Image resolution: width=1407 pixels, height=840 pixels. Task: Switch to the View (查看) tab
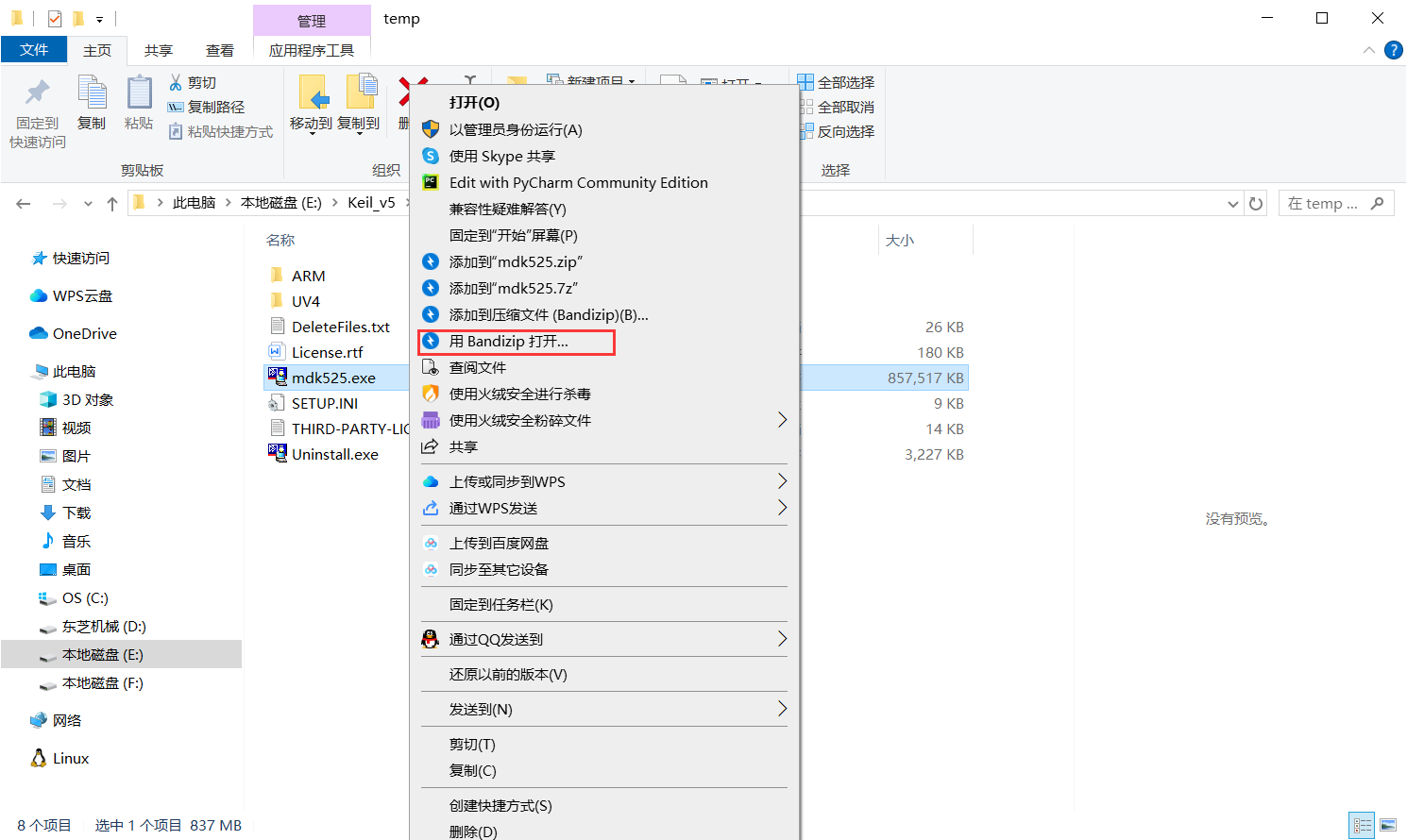pos(220,51)
